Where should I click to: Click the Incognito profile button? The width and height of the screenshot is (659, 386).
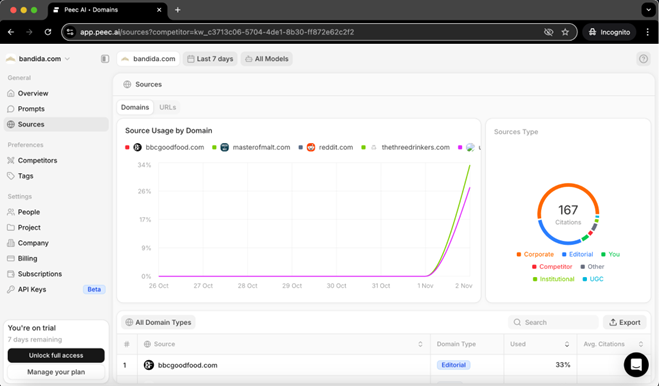609,32
